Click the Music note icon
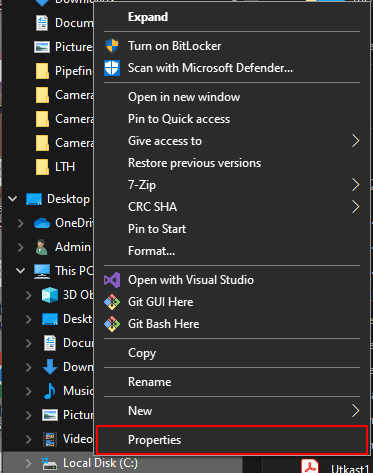 [50, 391]
